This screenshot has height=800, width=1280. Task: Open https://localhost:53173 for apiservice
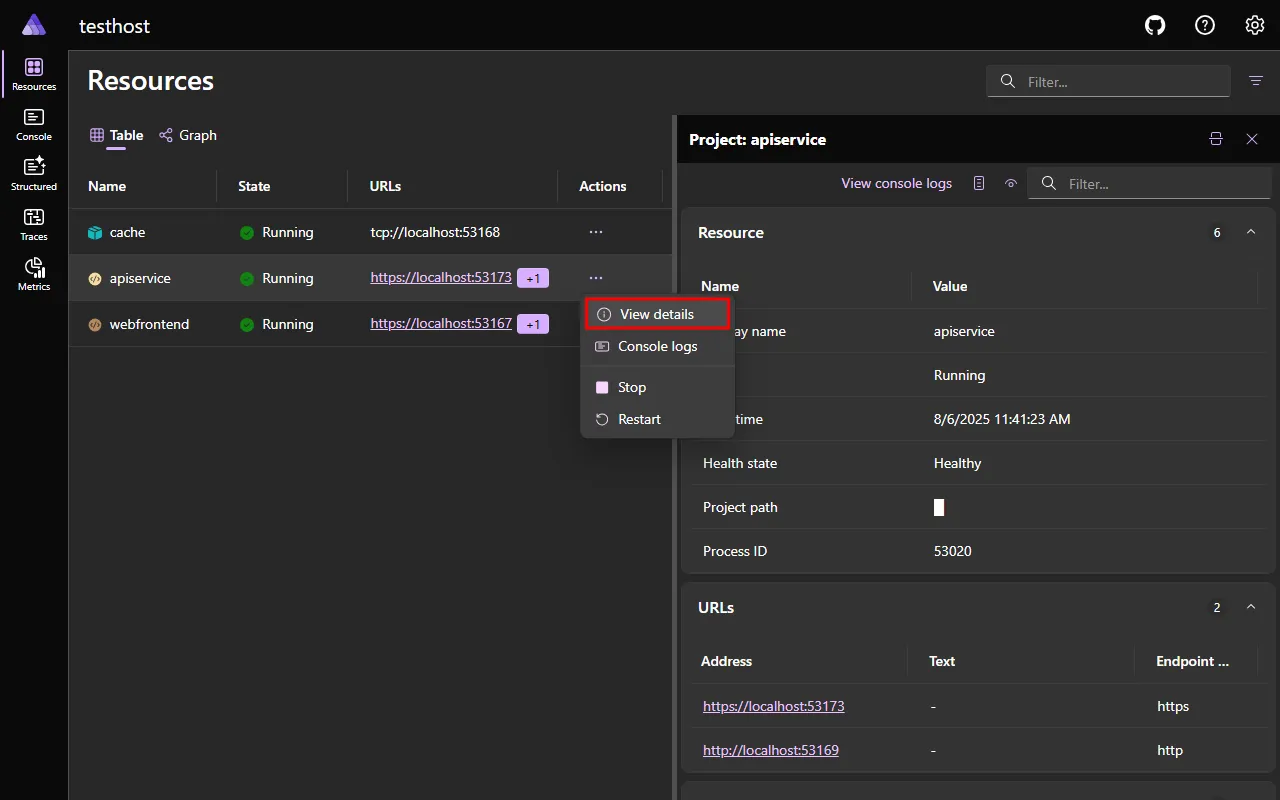[440, 277]
